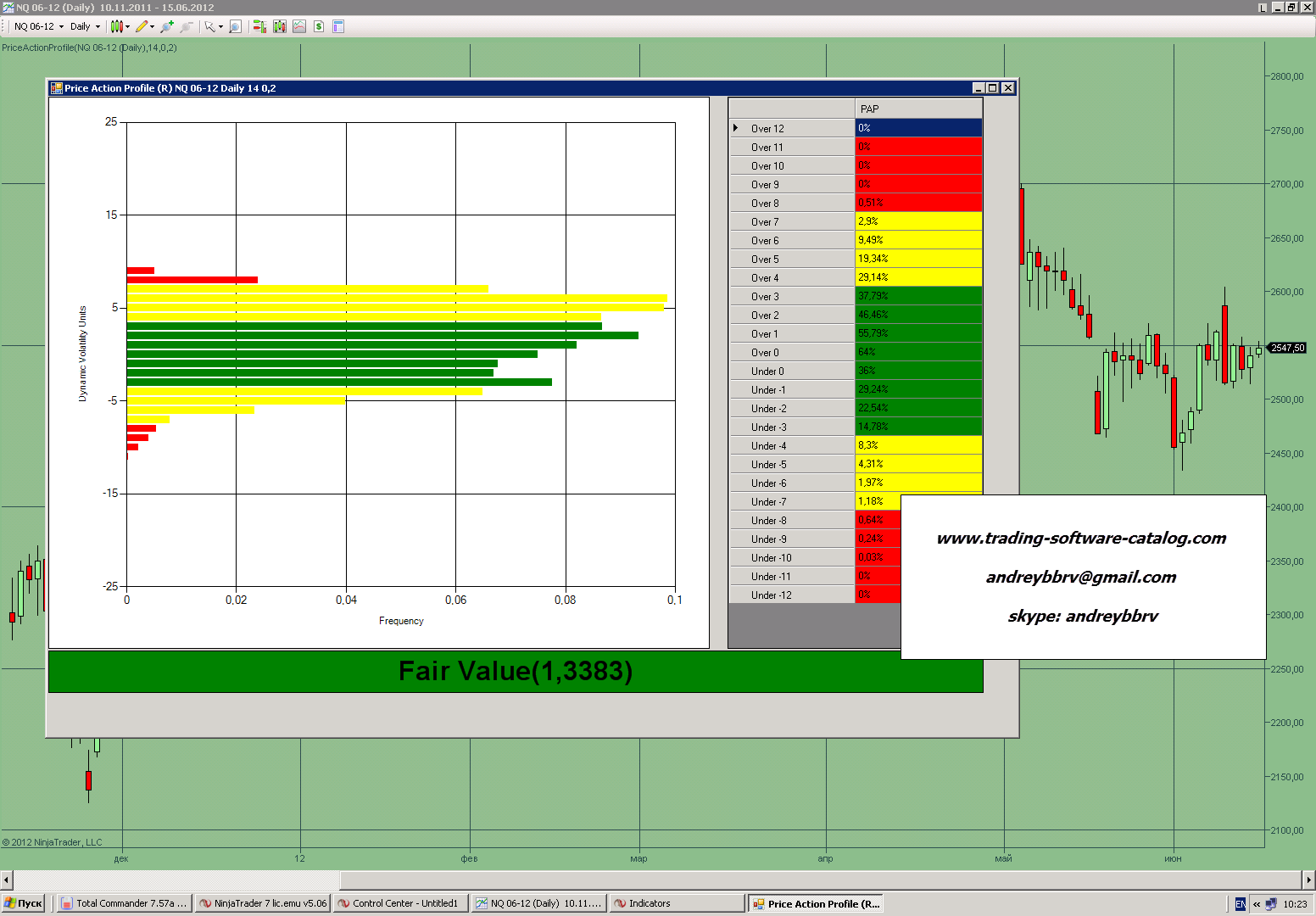
Task: Select the Over 12 row in table
Action: click(793, 128)
